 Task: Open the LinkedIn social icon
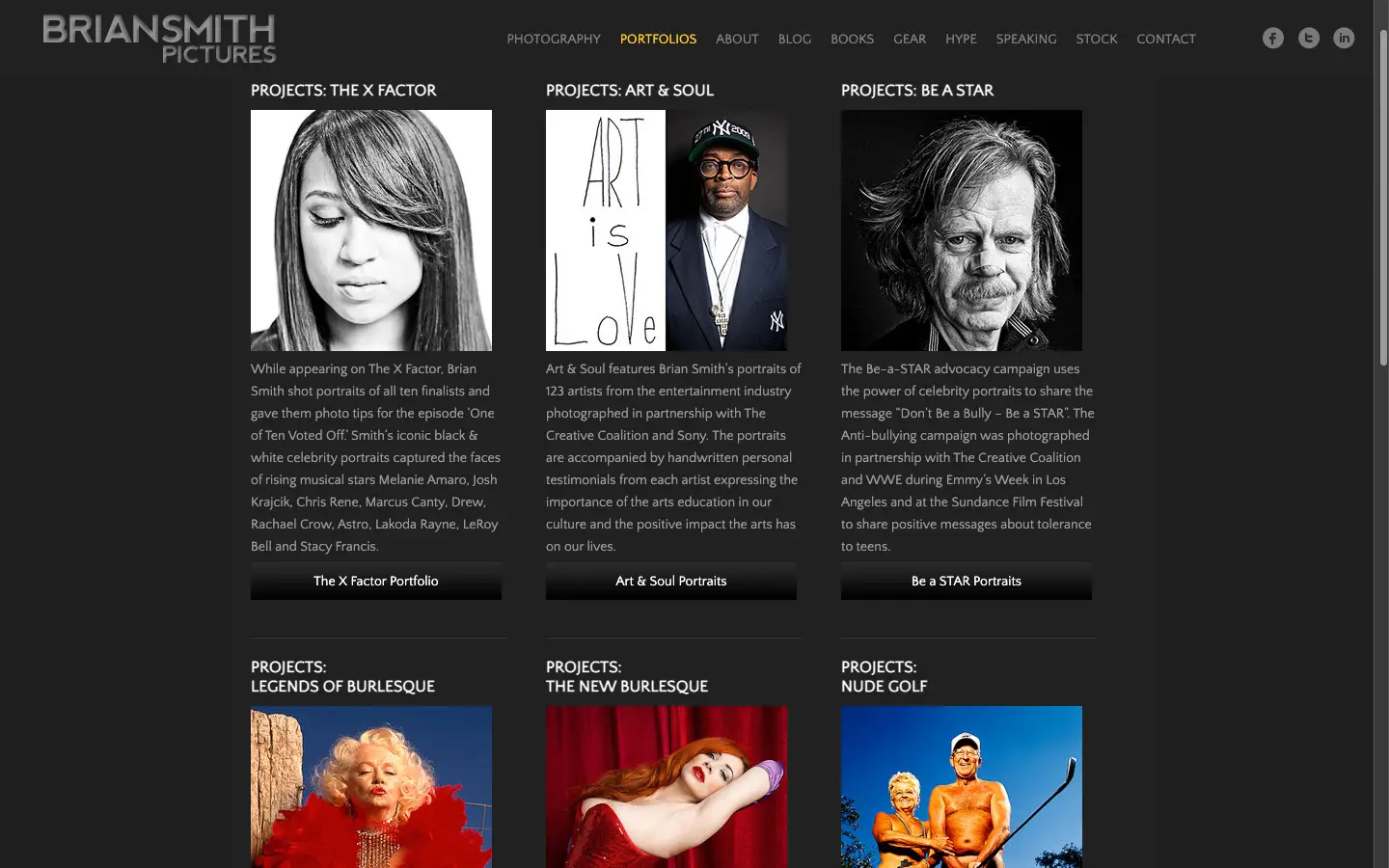tap(1344, 38)
